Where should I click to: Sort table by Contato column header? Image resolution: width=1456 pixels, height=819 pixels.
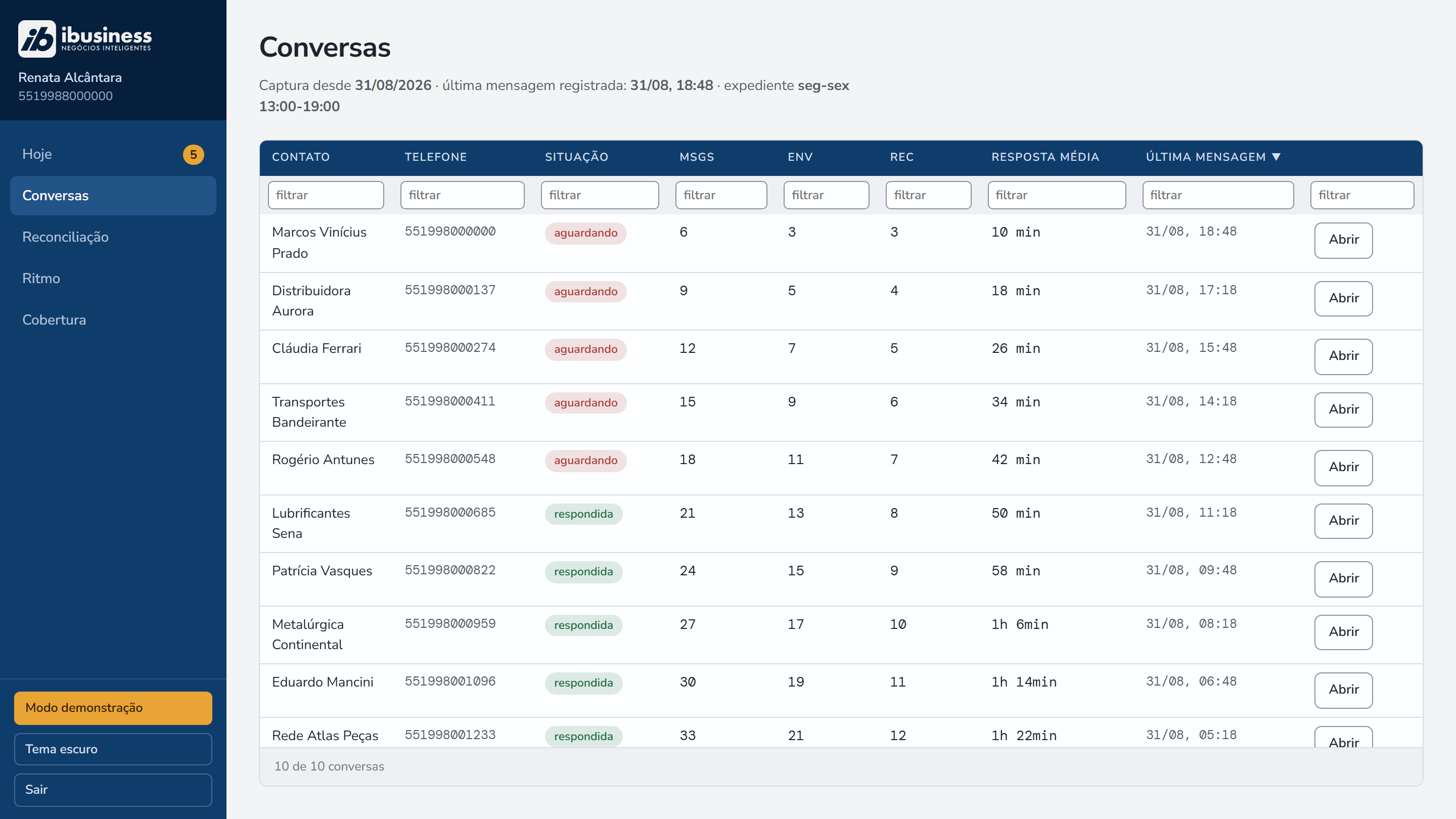click(301, 157)
